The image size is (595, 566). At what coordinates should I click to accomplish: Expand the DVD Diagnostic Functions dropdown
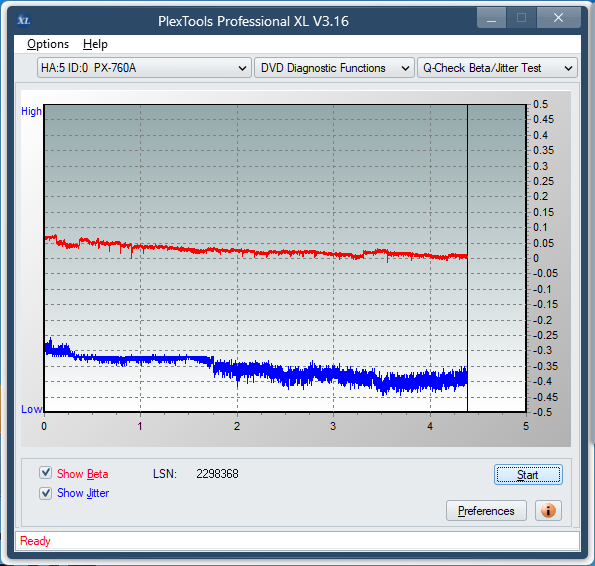coord(334,68)
